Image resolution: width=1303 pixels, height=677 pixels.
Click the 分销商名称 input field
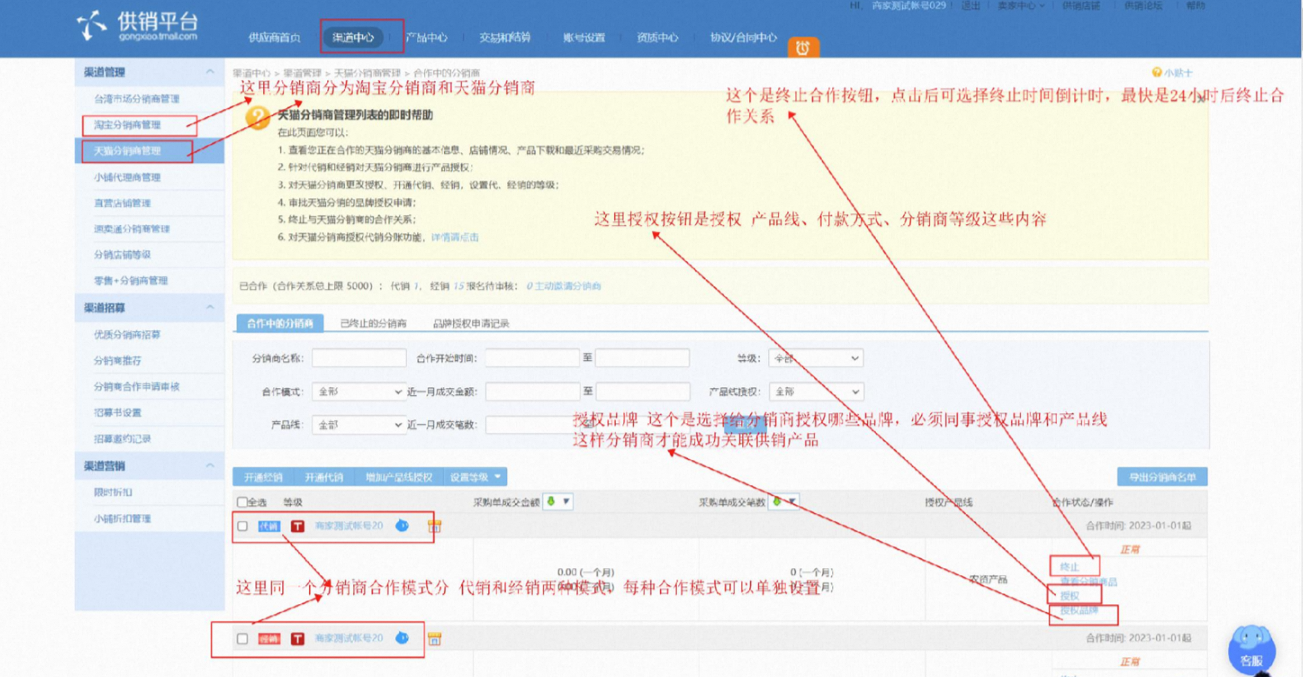pos(359,358)
